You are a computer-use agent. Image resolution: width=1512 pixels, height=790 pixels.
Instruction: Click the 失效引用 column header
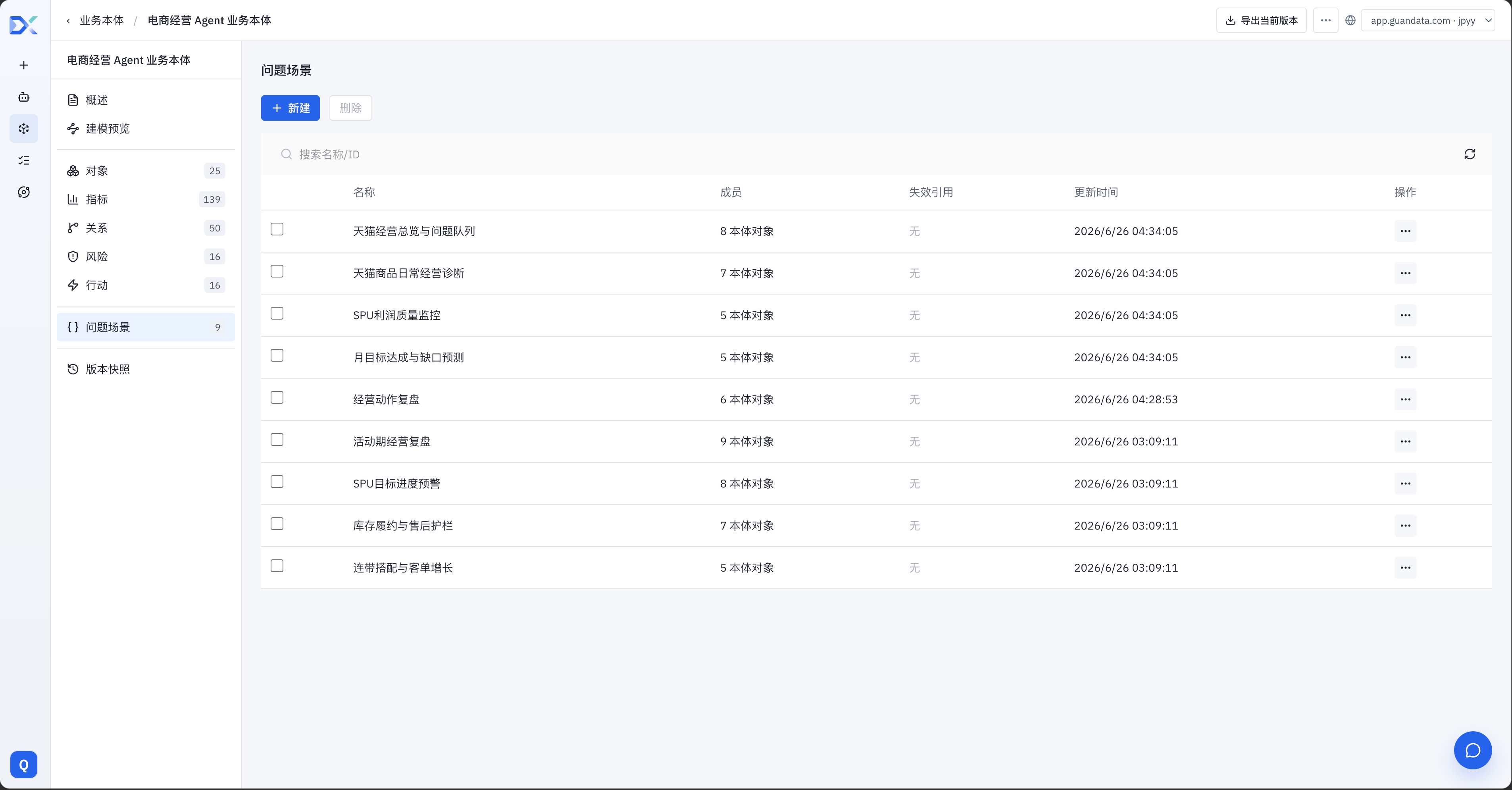tap(931, 192)
